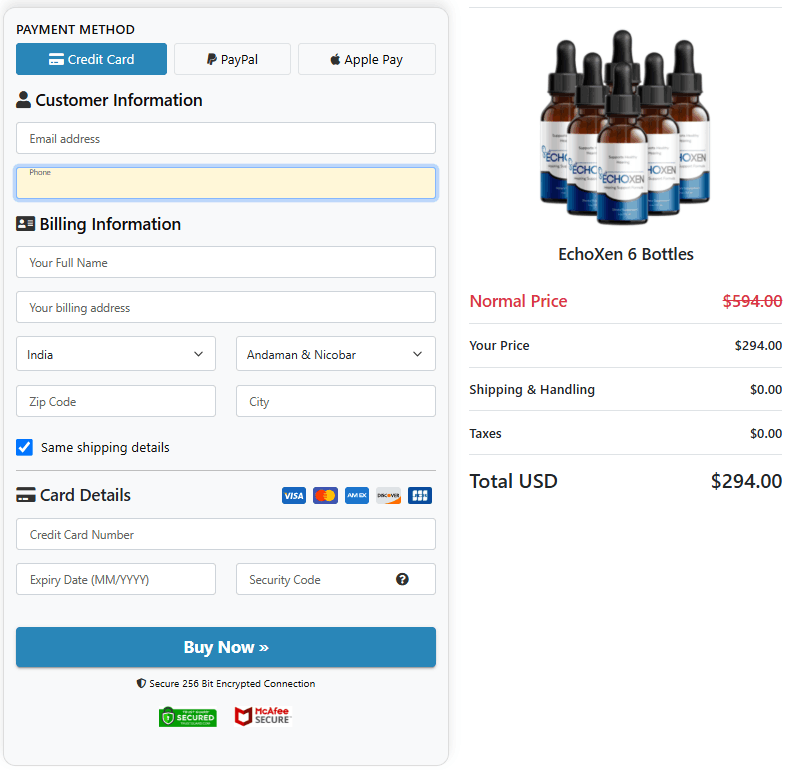Uncheck the Same shipping details checkbox
Image resolution: width=791 pixels, height=770 pixels.
pyautogui.click(x=25, y=447)
